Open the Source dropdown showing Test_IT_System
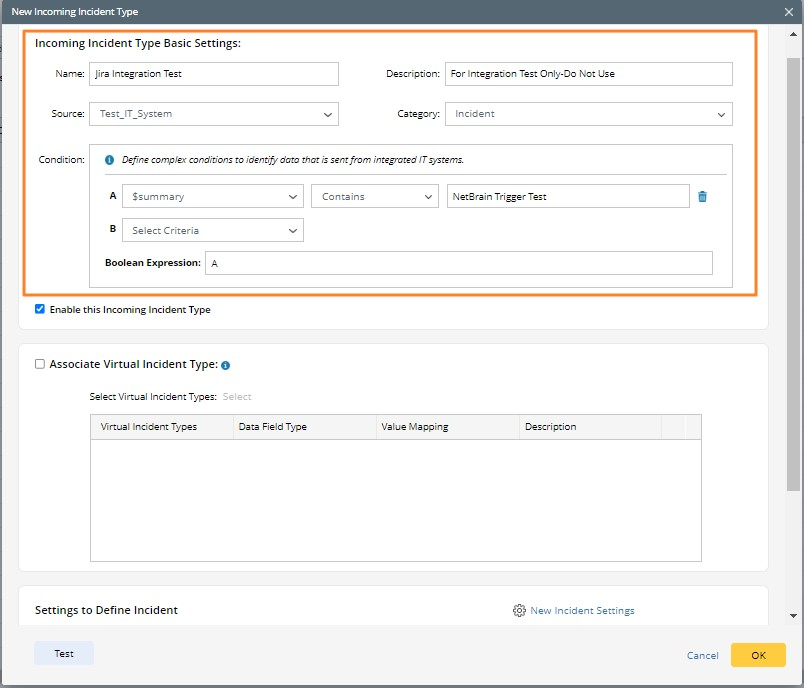This screenshot has width=804, height=688. 214,114
